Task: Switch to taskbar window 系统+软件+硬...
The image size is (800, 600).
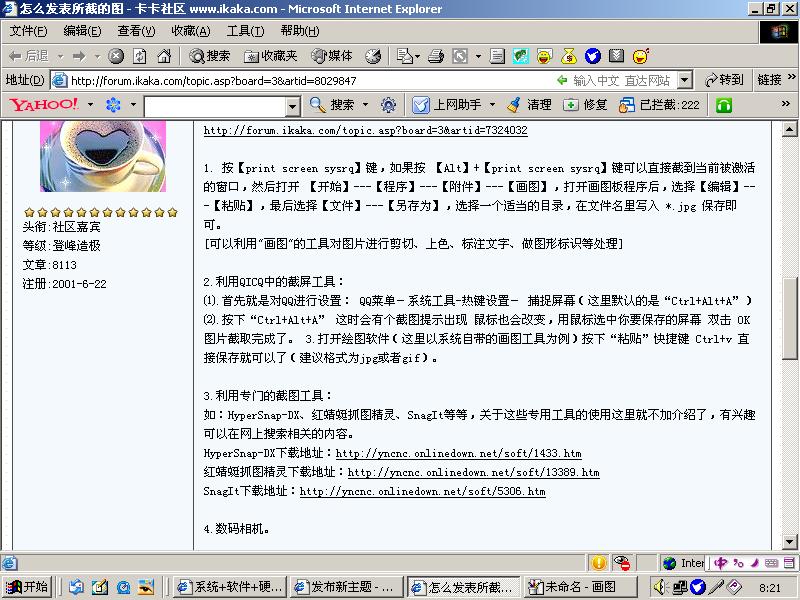Action: coord(229,587)
